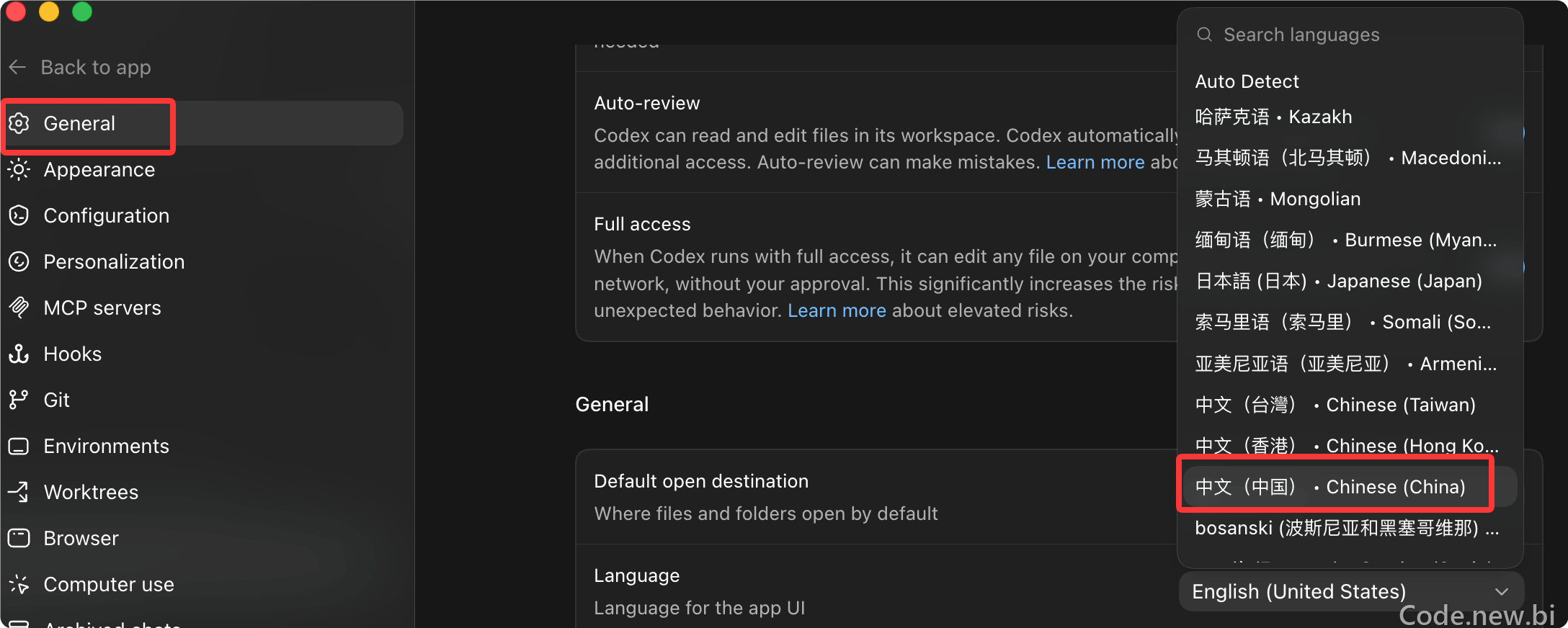The image size is (1568, 628).
Task: Open the MCP servers settings section
Action: tap(202, 308)
